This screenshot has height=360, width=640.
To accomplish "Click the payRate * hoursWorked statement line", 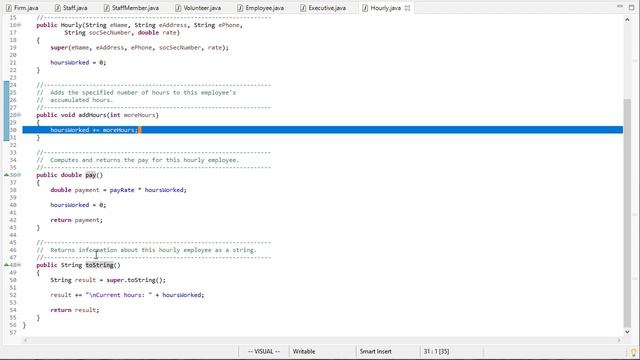I will (x=118, y=190).
